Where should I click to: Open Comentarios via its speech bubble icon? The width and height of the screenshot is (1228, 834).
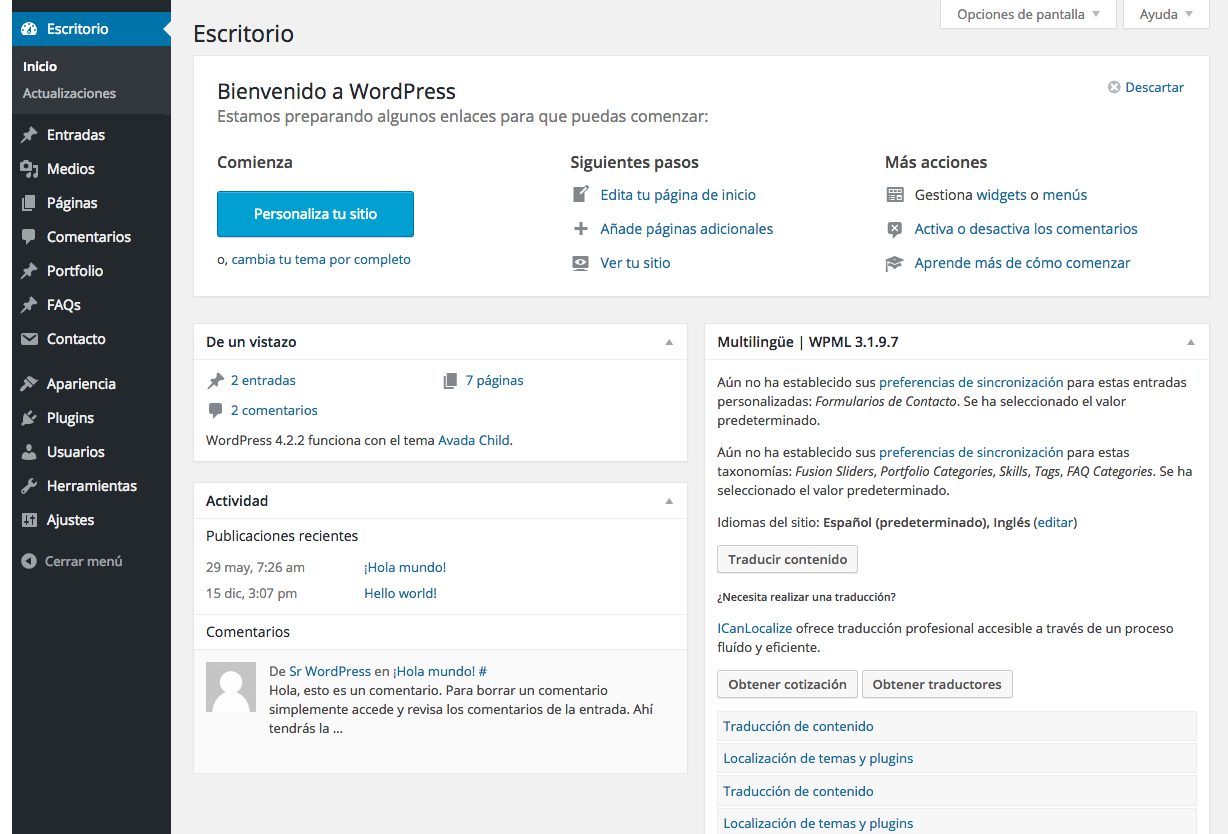coord(29,236)
